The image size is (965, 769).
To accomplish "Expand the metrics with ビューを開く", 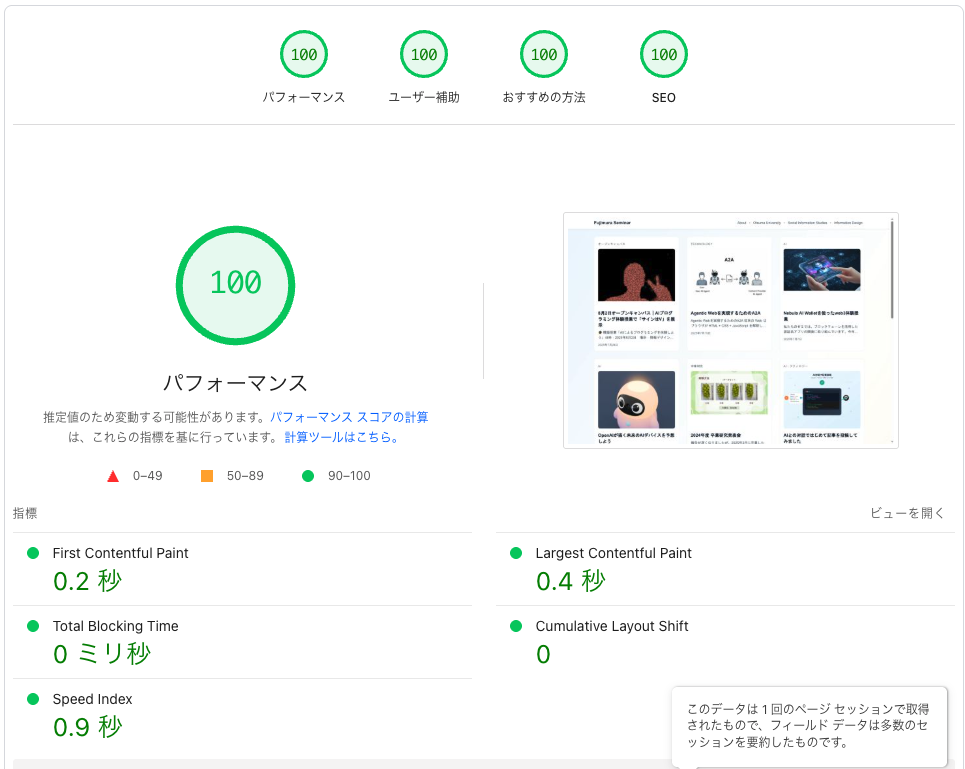I will (908, 513).
